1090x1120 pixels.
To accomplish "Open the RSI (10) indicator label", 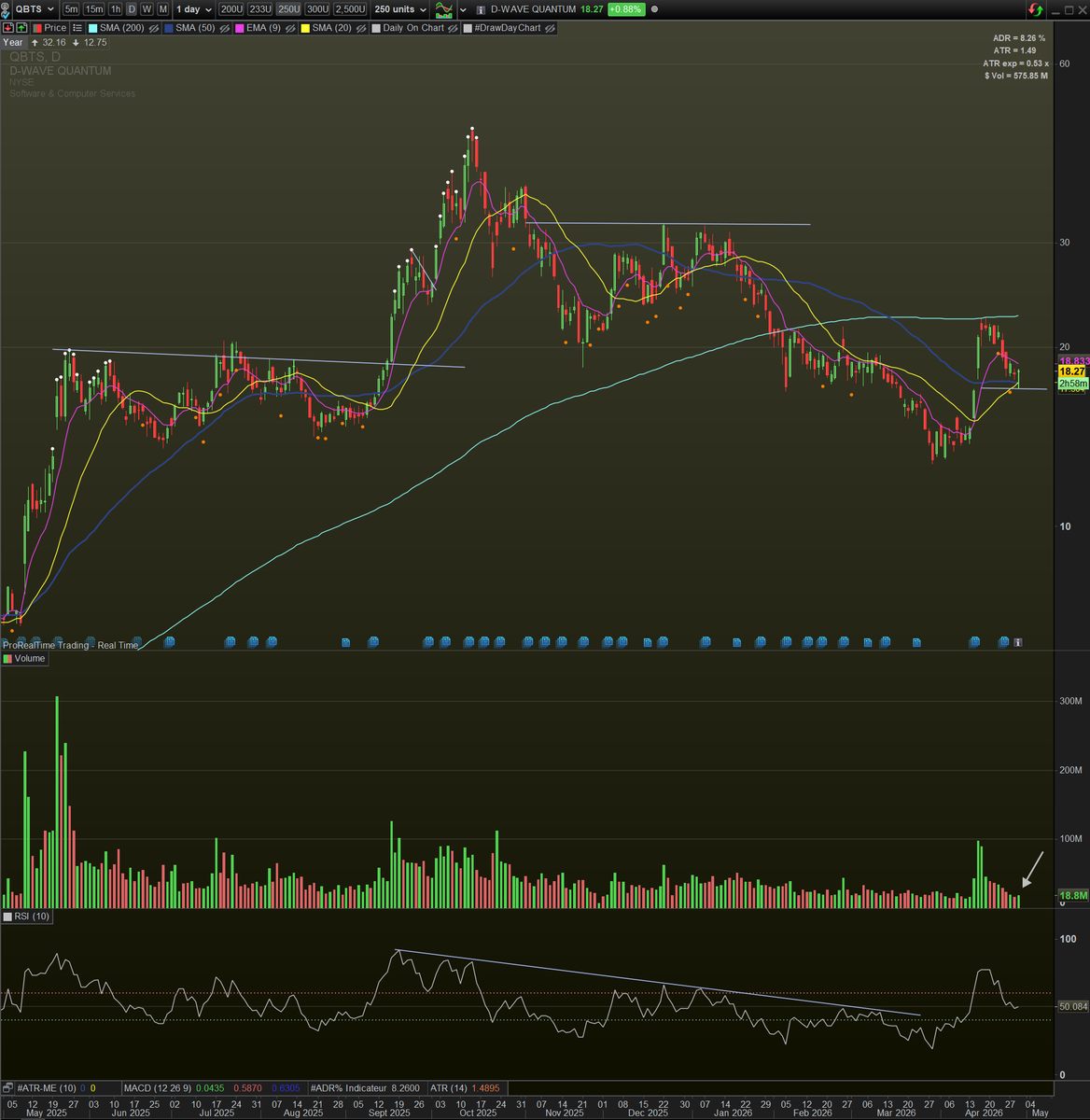I will (33, 917).
